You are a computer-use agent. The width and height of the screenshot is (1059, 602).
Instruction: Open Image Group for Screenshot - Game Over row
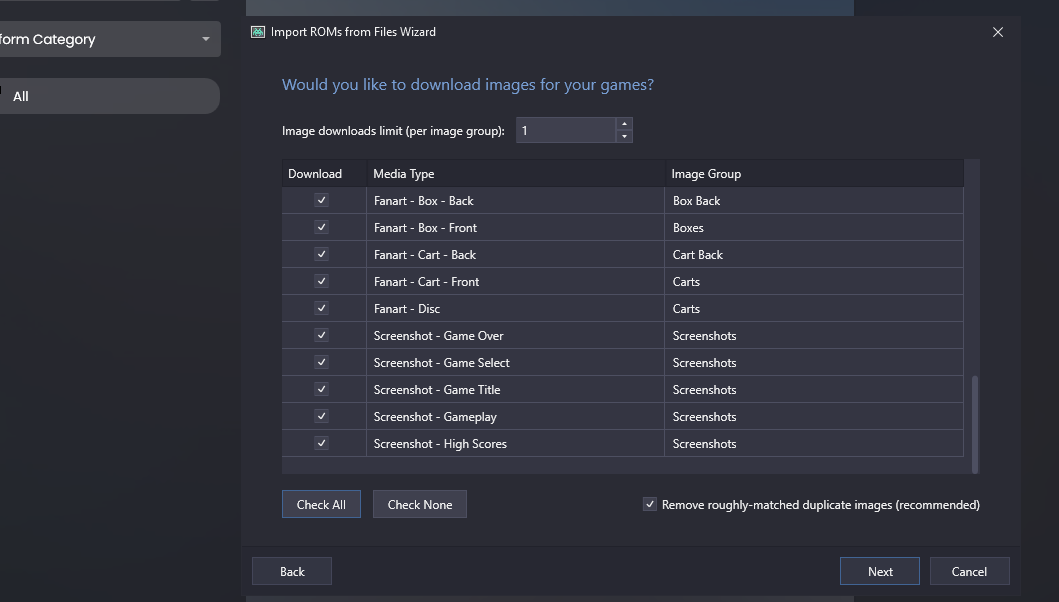(x=815, y=336)
